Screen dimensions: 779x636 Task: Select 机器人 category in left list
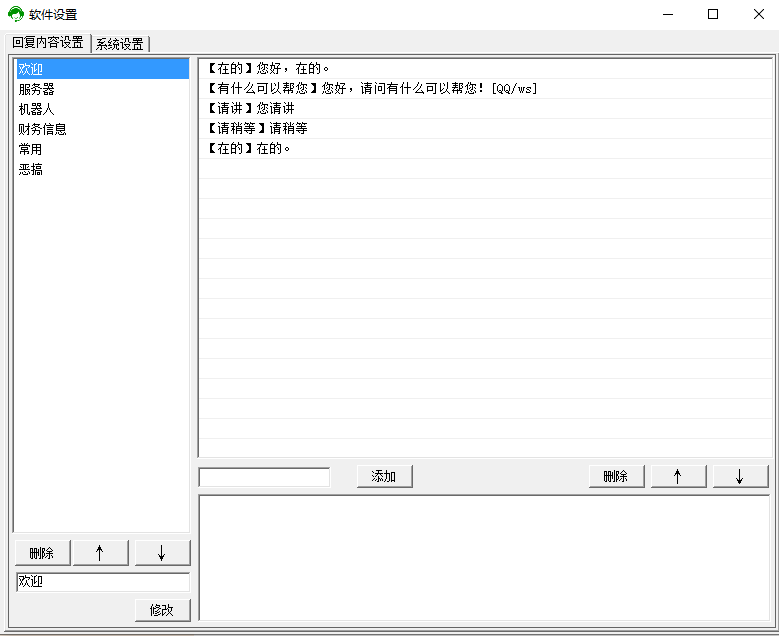tap(37, 109)
